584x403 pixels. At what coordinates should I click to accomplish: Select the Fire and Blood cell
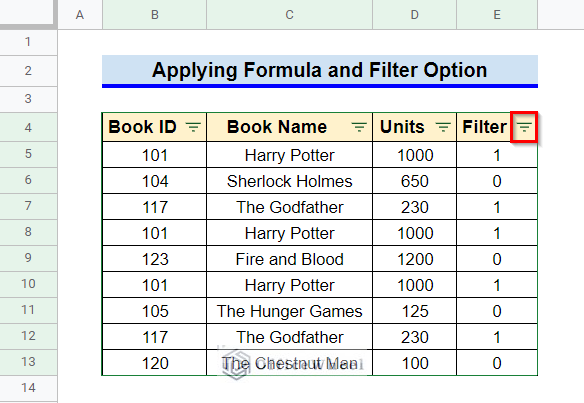[289, 259]
